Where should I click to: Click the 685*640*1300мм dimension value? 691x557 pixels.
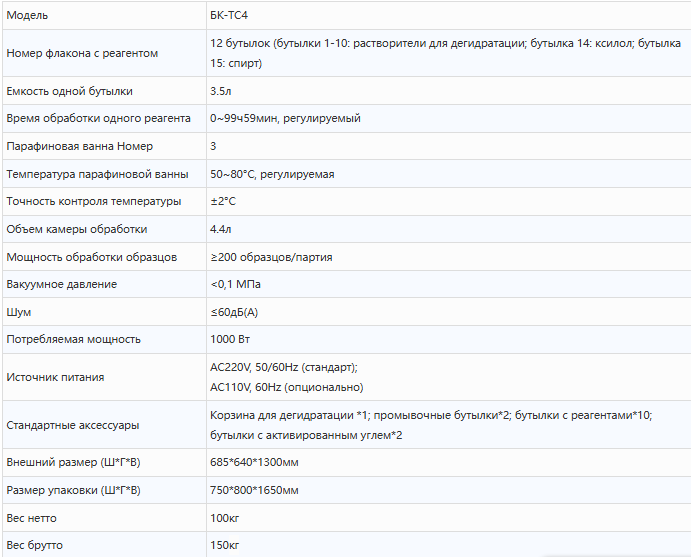(x=254, y=462)
